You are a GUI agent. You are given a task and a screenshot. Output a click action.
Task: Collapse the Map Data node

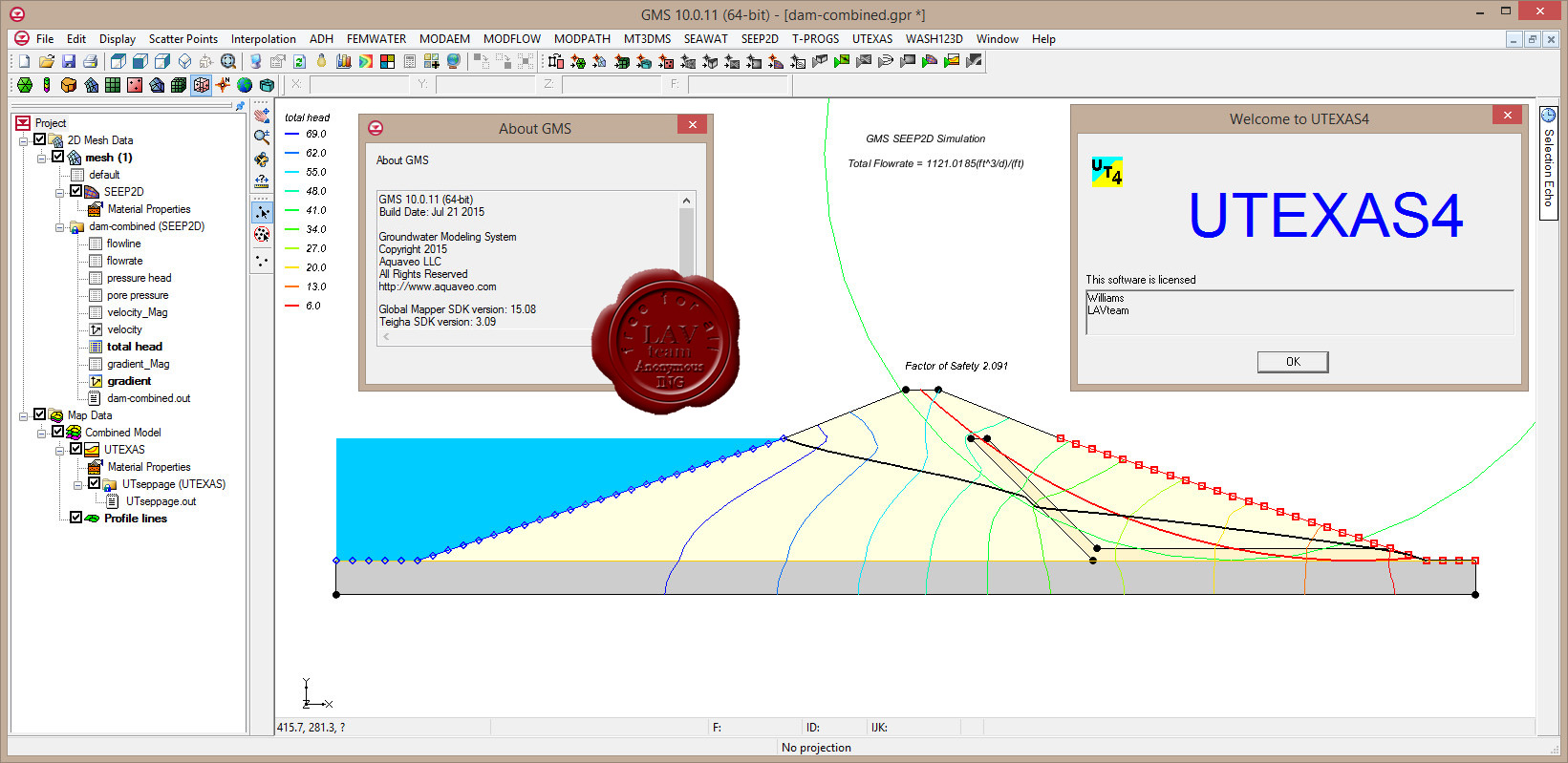click(23, 415)
